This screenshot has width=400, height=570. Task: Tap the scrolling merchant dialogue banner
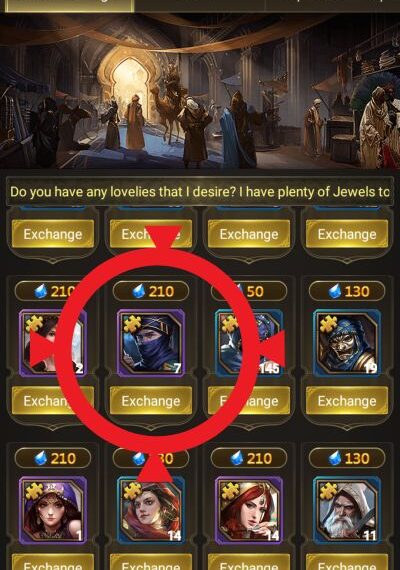pyautogui.click(x=200, y=191)
